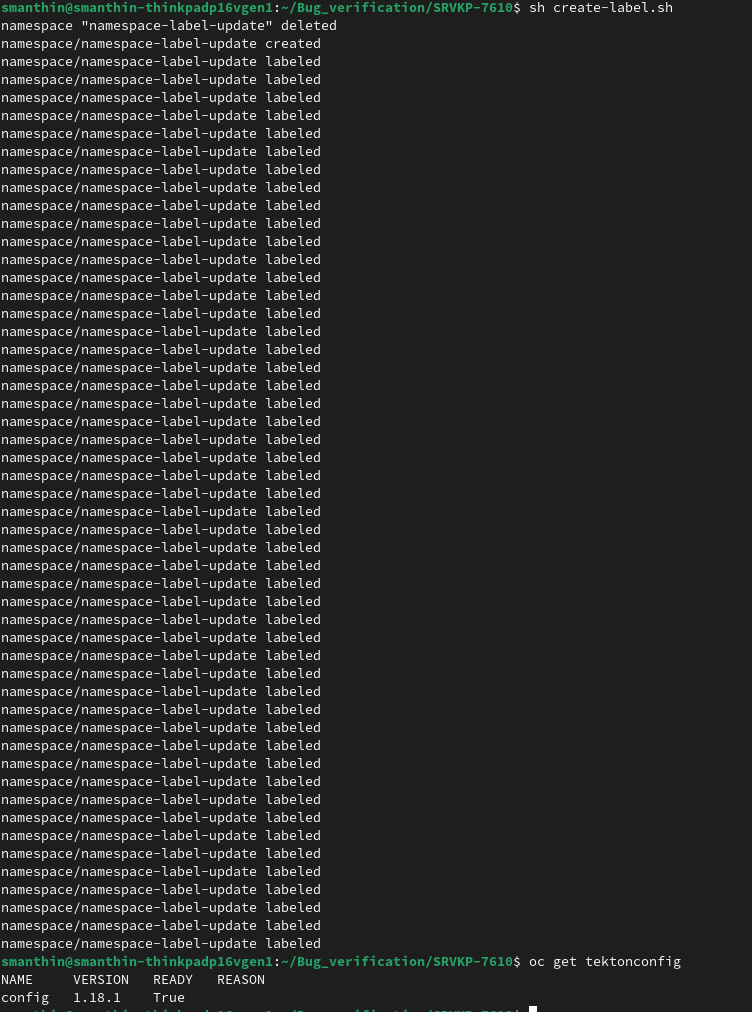Viewport: 752px width, 1012px height.
Task: Click the 'REASON' column header
Action: pyautogui.click(x=241, y=980)
